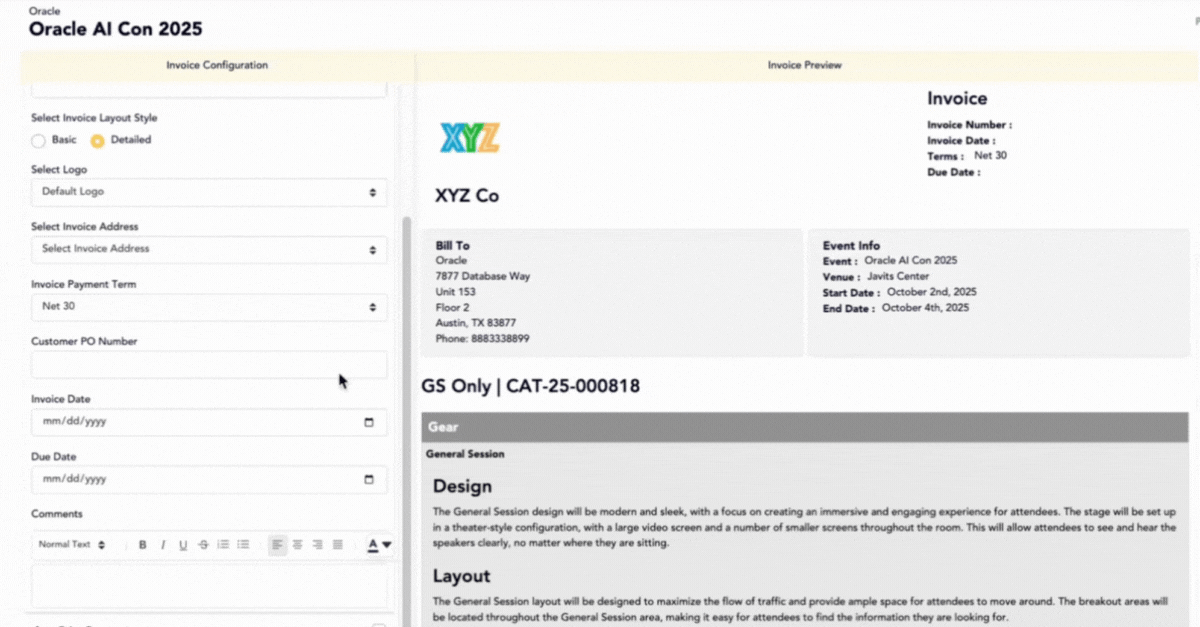Switch to the Invoice Configuration tab
This screenshot has width=1200, height=627.
coord(217,66)
